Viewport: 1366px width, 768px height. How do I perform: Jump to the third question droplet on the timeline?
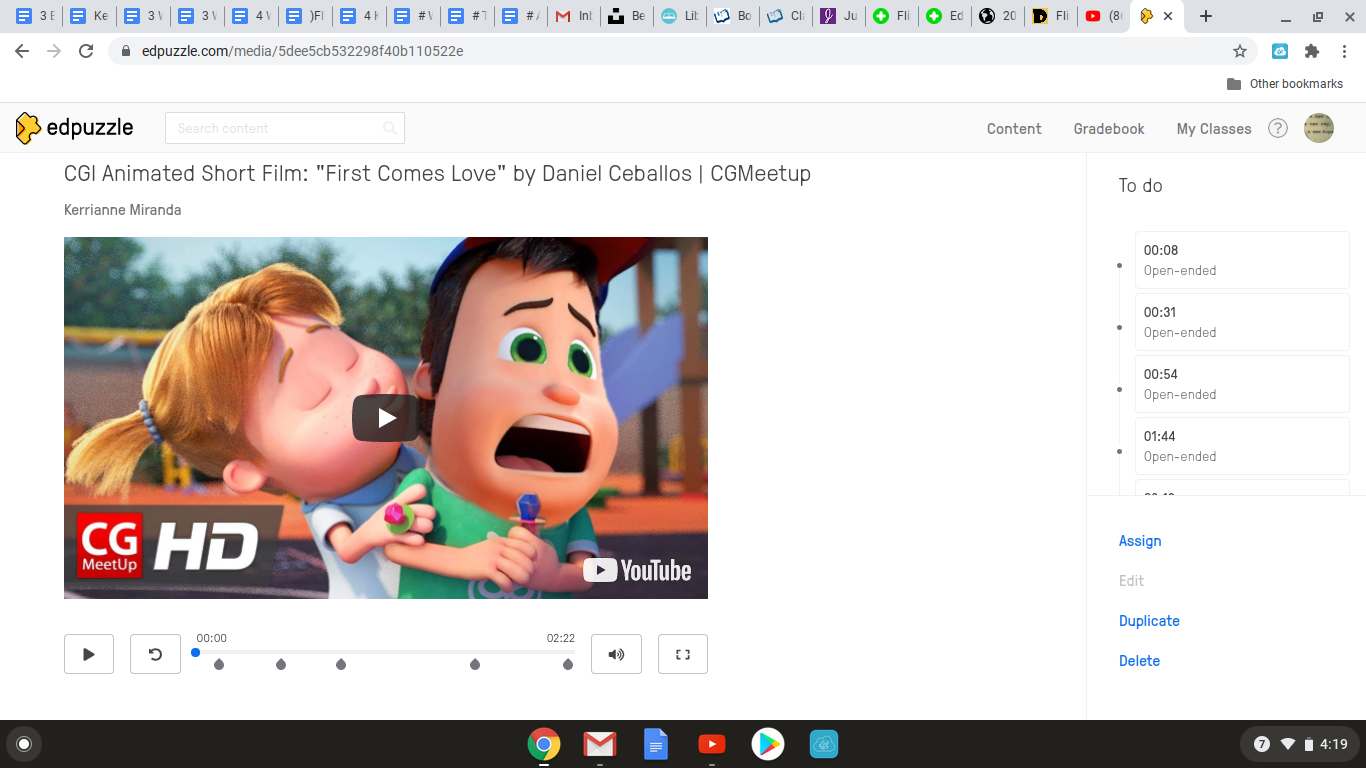pyautogui.click(x=341, y=664)
